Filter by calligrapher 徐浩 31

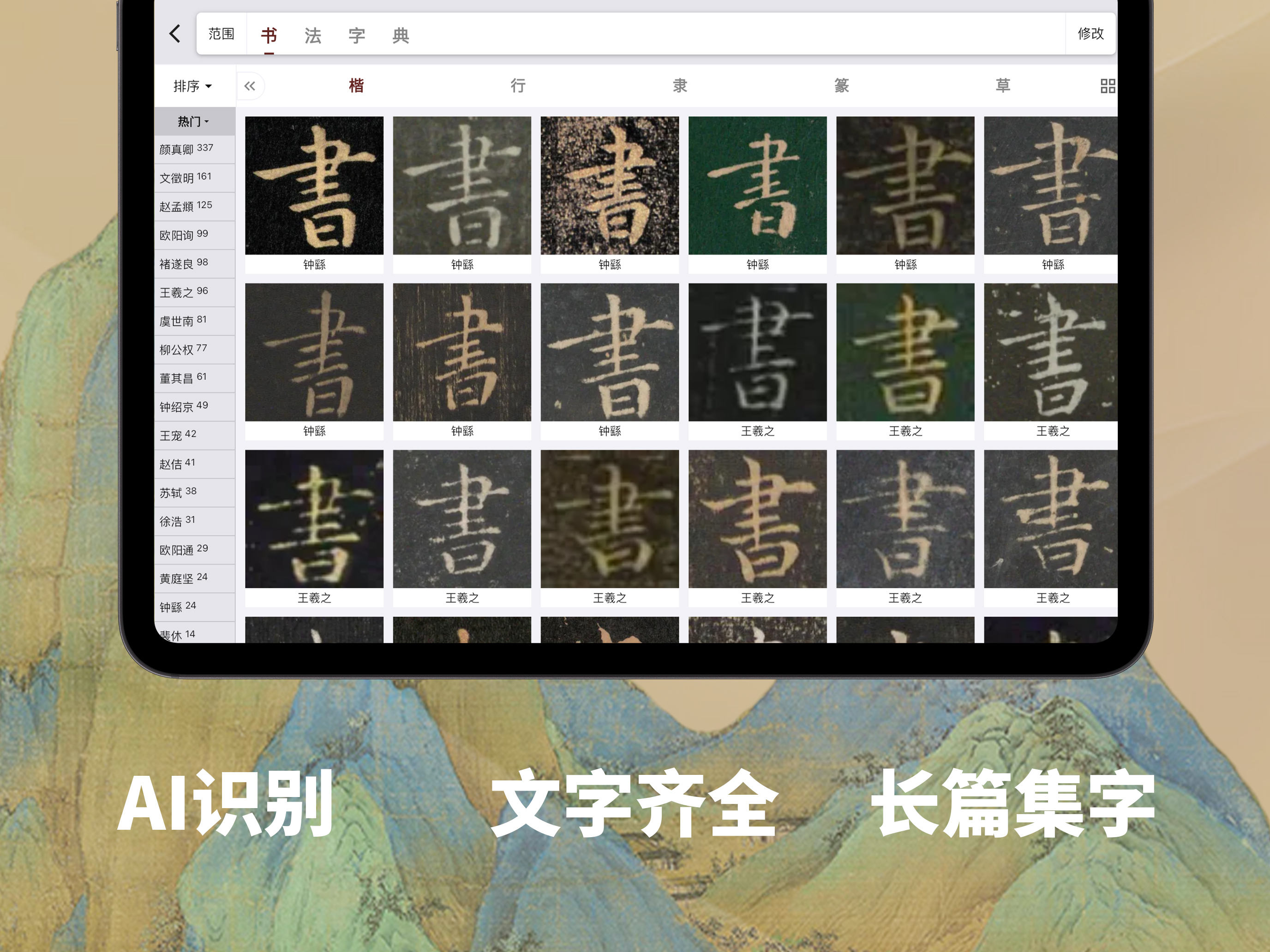tap(195, 522)
